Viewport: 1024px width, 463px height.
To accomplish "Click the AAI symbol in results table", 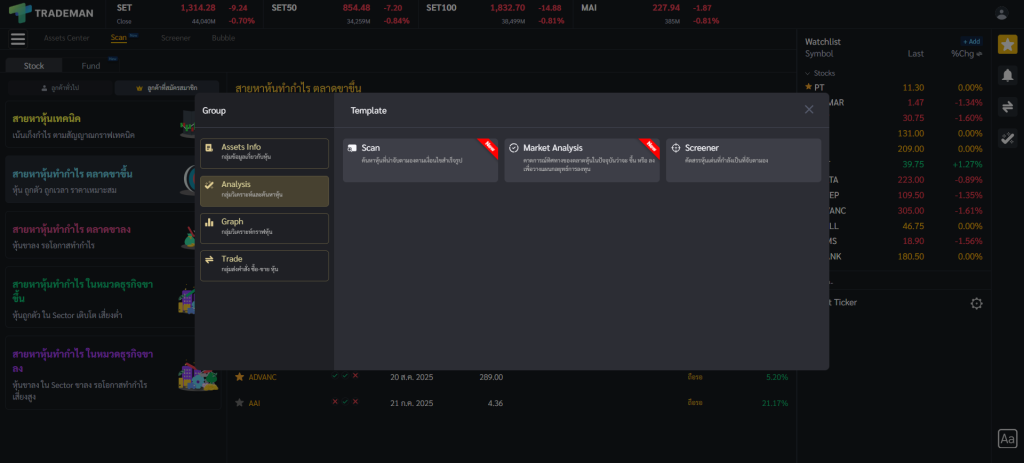I will [255, 403].
